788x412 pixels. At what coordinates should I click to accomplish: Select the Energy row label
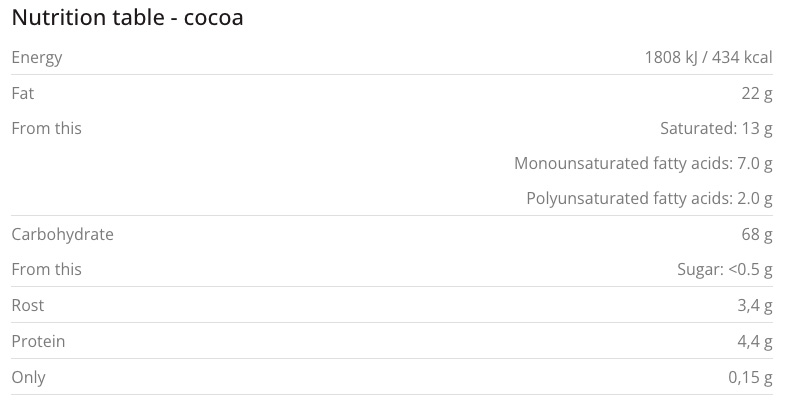point(36,58)
